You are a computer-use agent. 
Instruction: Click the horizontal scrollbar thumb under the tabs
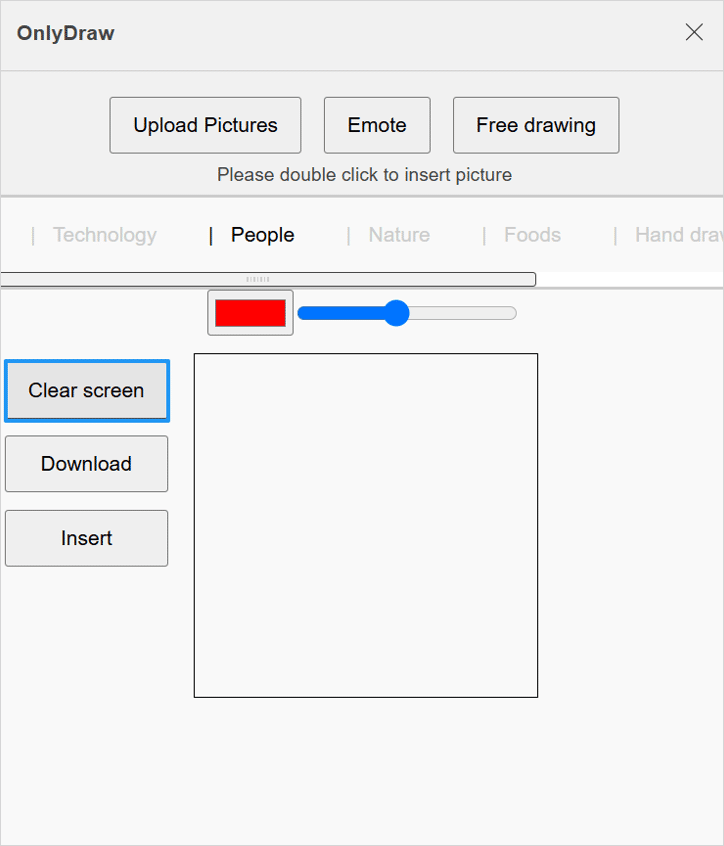pos(268,279)
